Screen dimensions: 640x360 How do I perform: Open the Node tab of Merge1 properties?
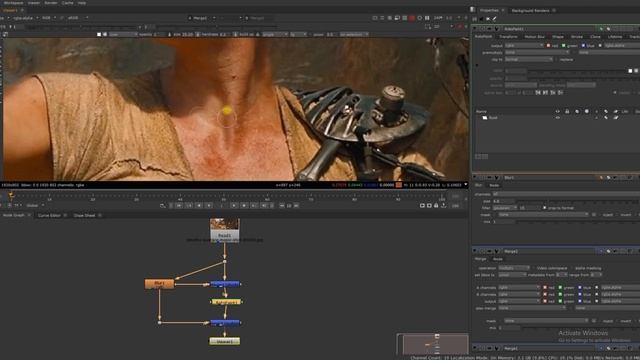498,259
